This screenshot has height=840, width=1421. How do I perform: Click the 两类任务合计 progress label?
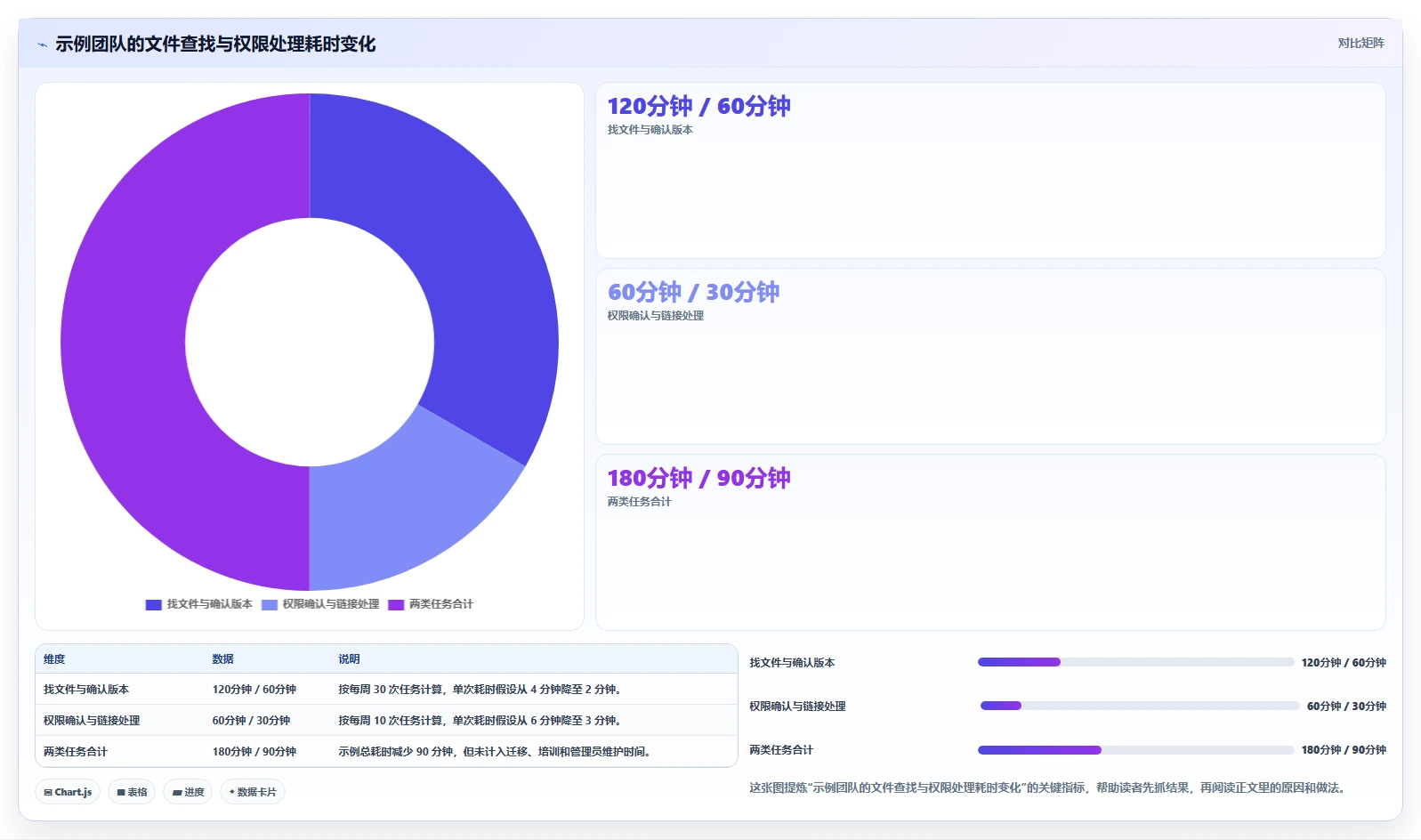(781, 750)
